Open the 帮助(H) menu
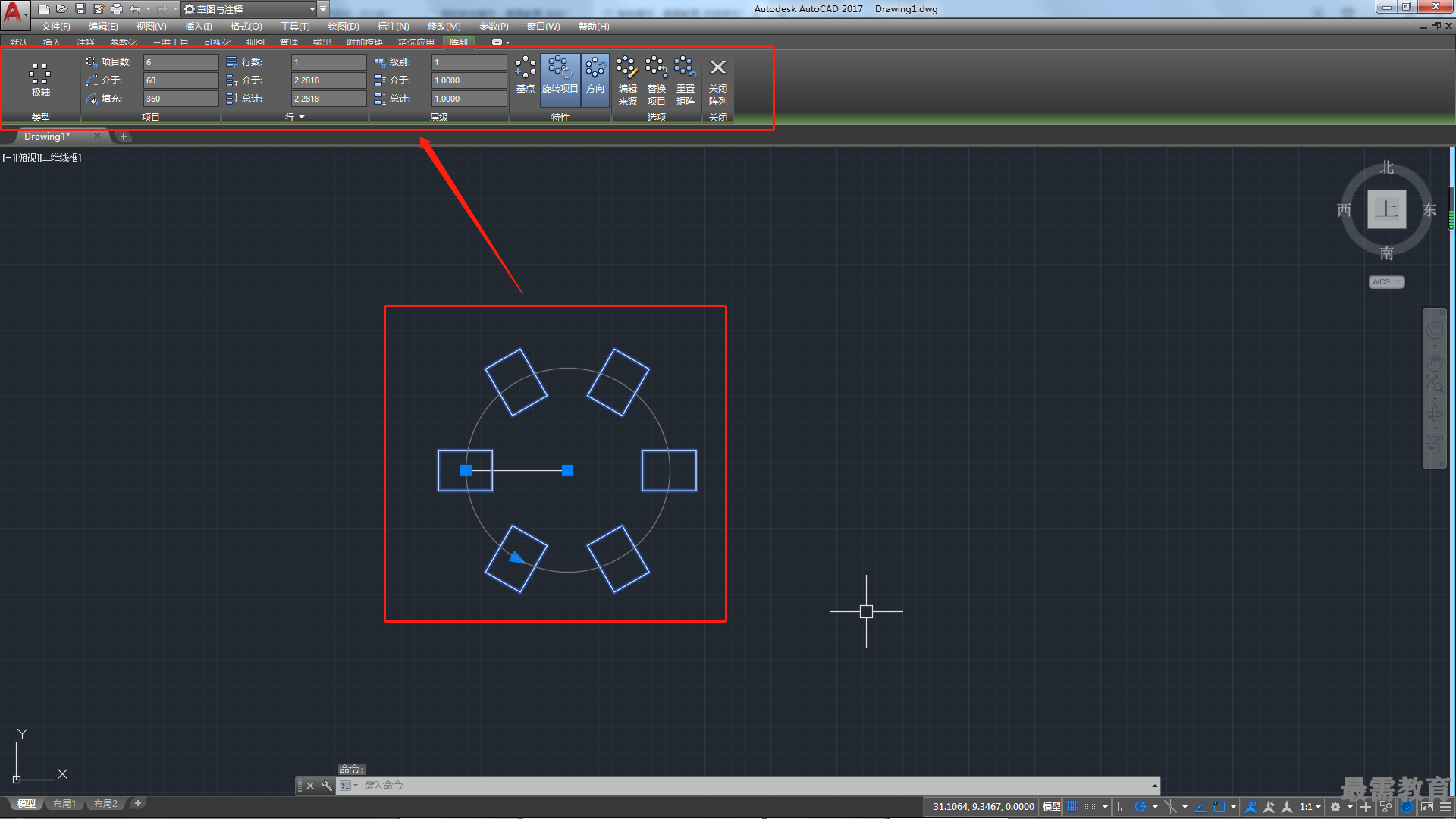This screenshot has width=1456, height=819. 594,27
